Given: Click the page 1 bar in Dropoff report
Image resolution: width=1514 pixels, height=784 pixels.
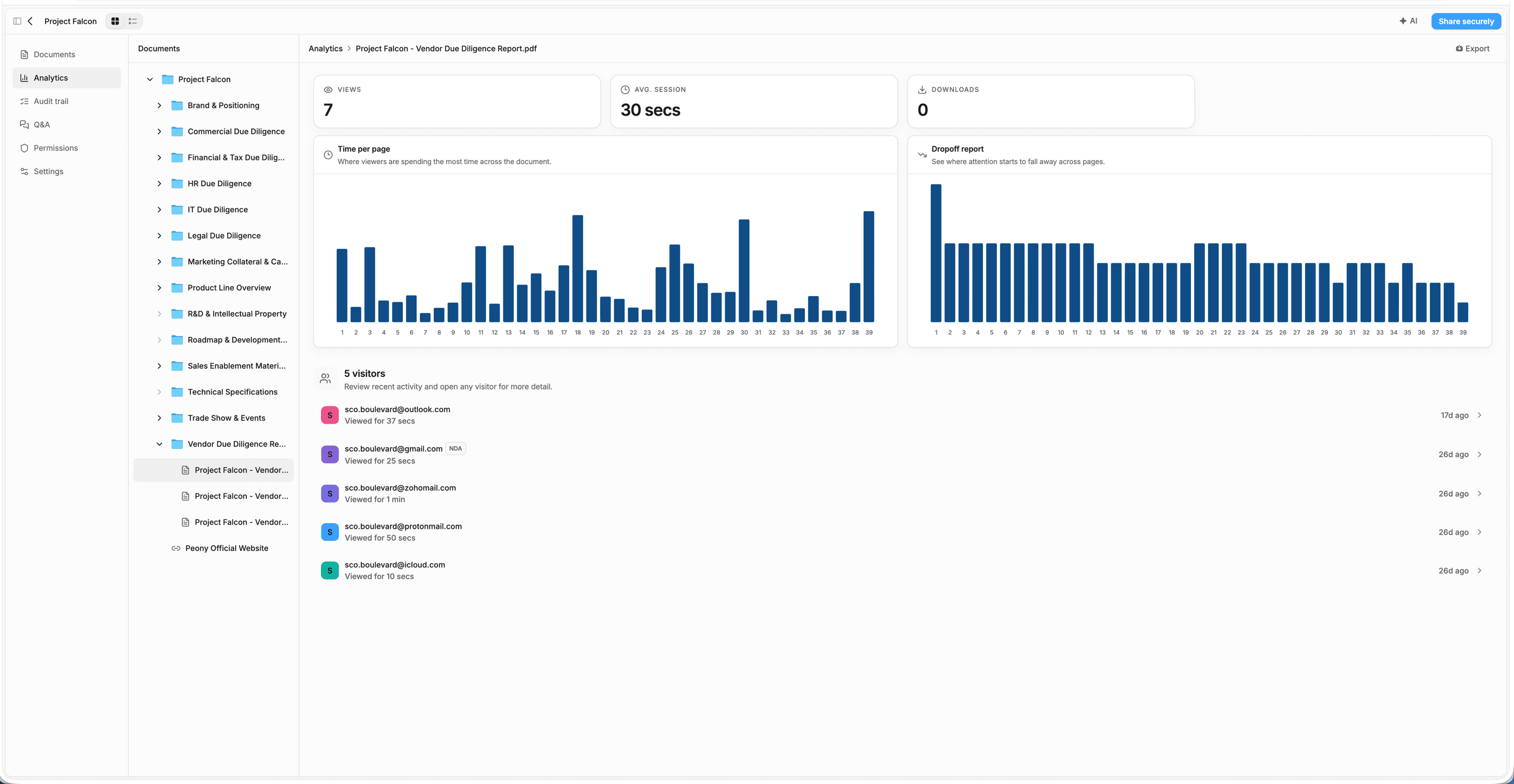Looking at the screenshot, I should pyautogui.click(x=936, y=253).
